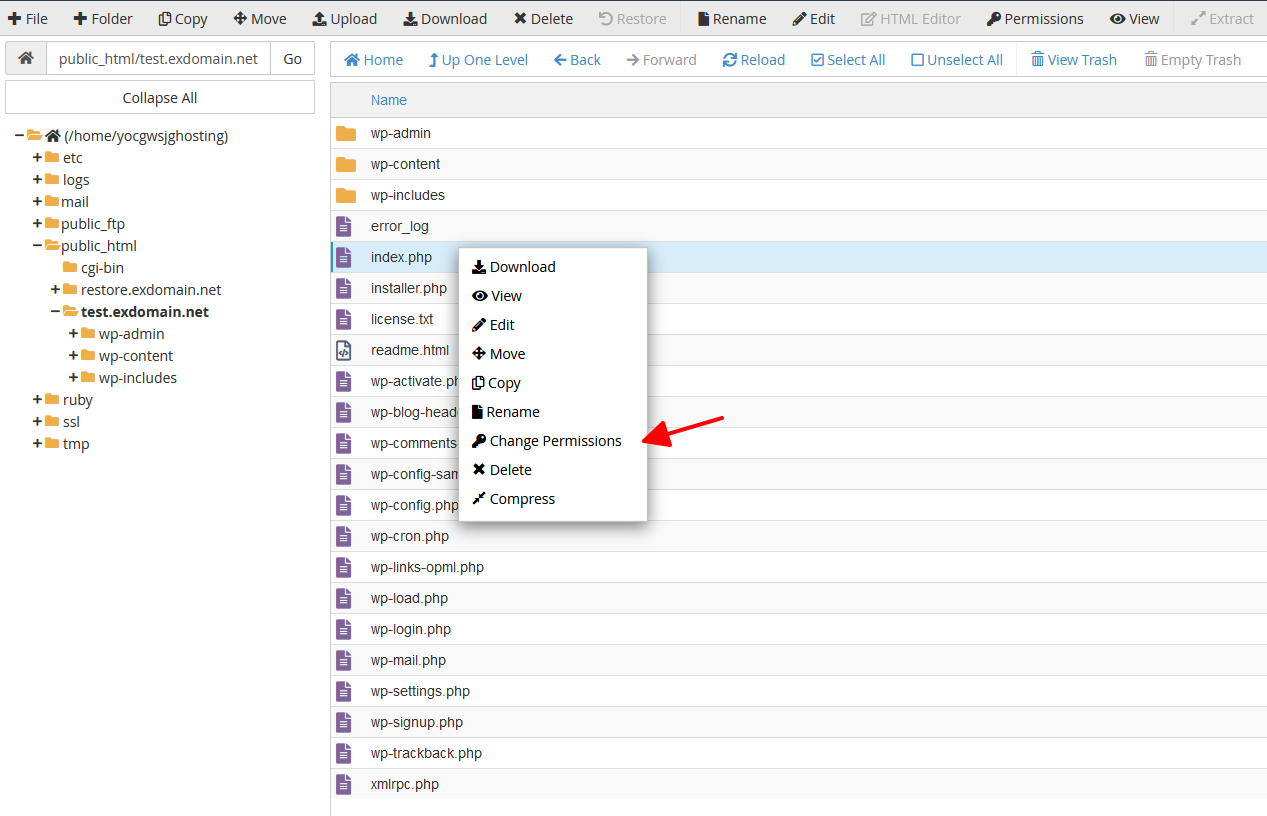Click the Move toolbar button
This screenshot has height=816, width=1267.
point(260,19)
